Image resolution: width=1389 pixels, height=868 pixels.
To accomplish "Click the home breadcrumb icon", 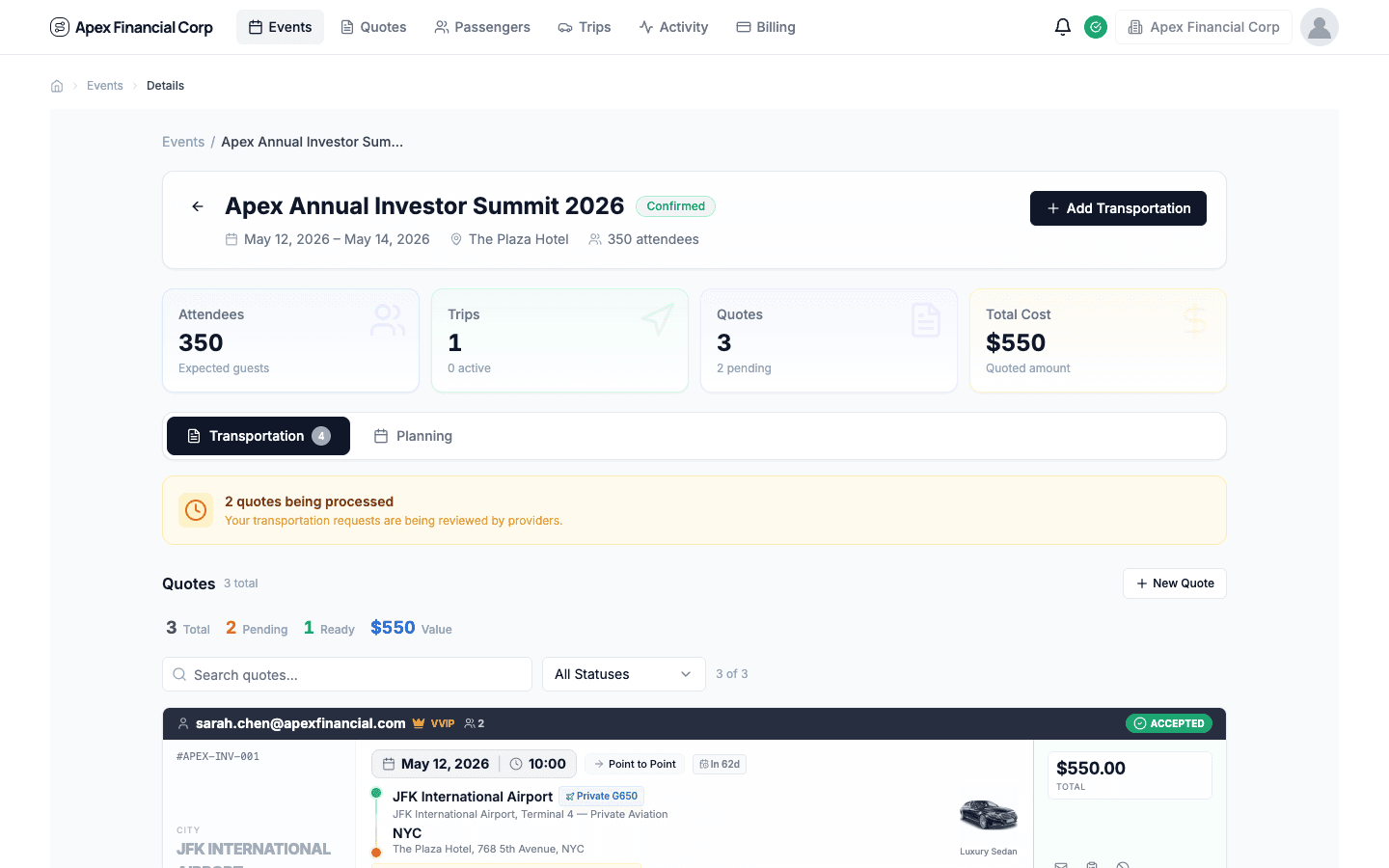I will pos(57,85).
